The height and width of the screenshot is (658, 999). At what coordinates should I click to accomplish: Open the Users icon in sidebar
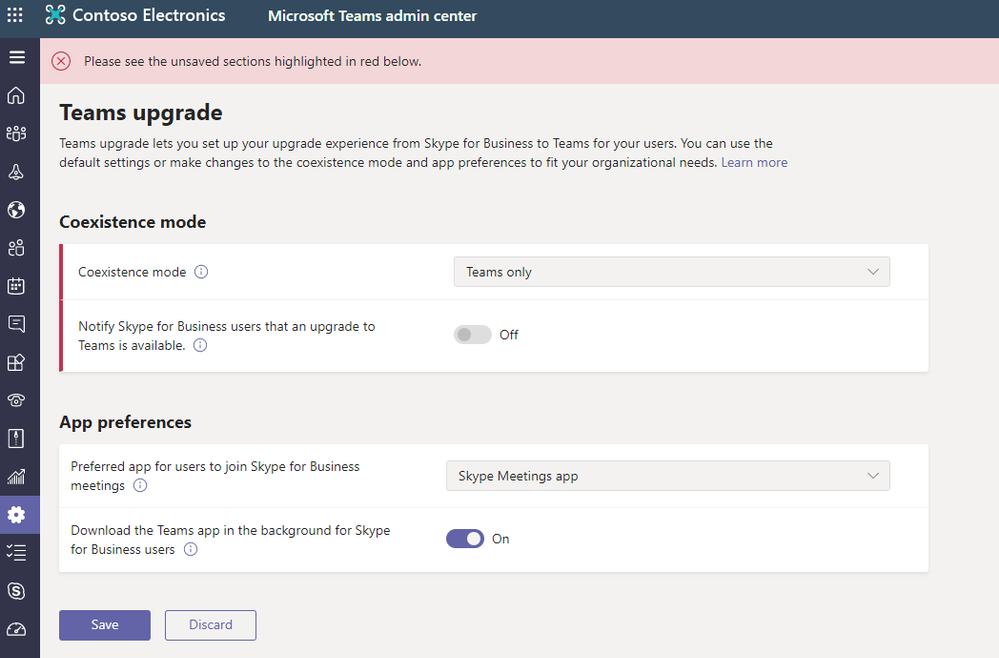click(x=17, y=248)
